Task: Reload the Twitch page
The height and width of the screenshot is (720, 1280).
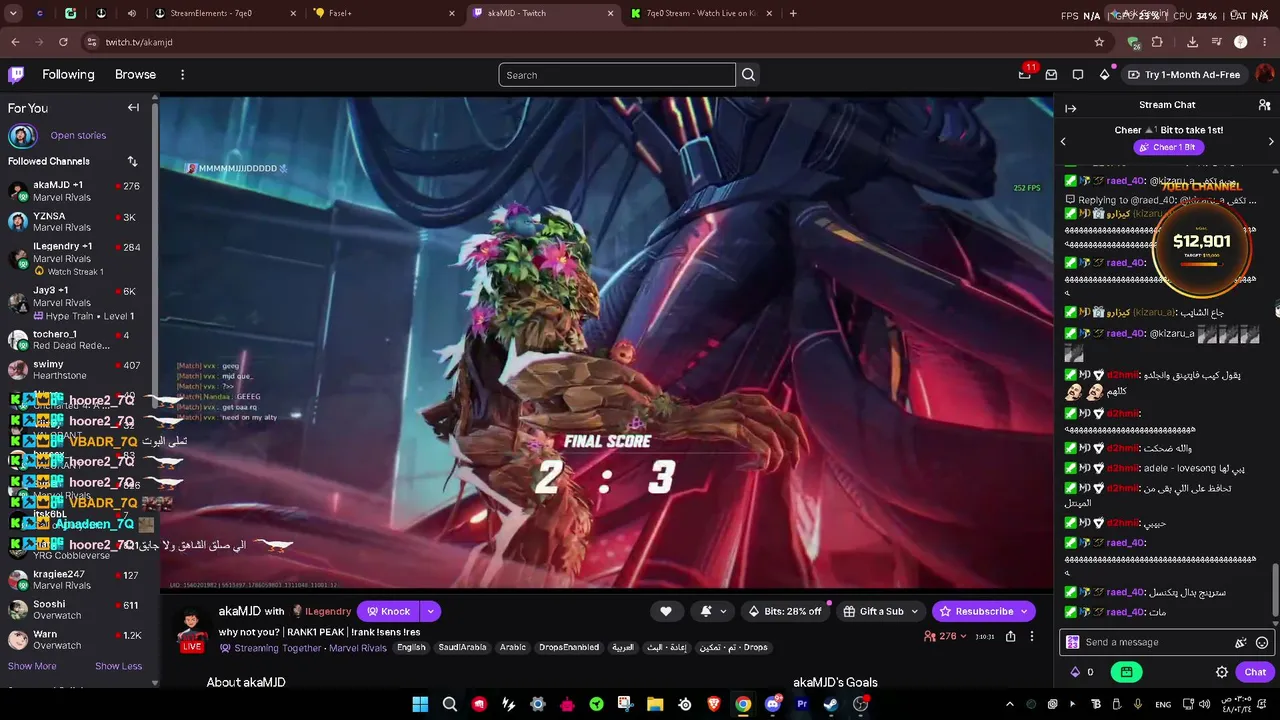Action: (x=63, y=42)
